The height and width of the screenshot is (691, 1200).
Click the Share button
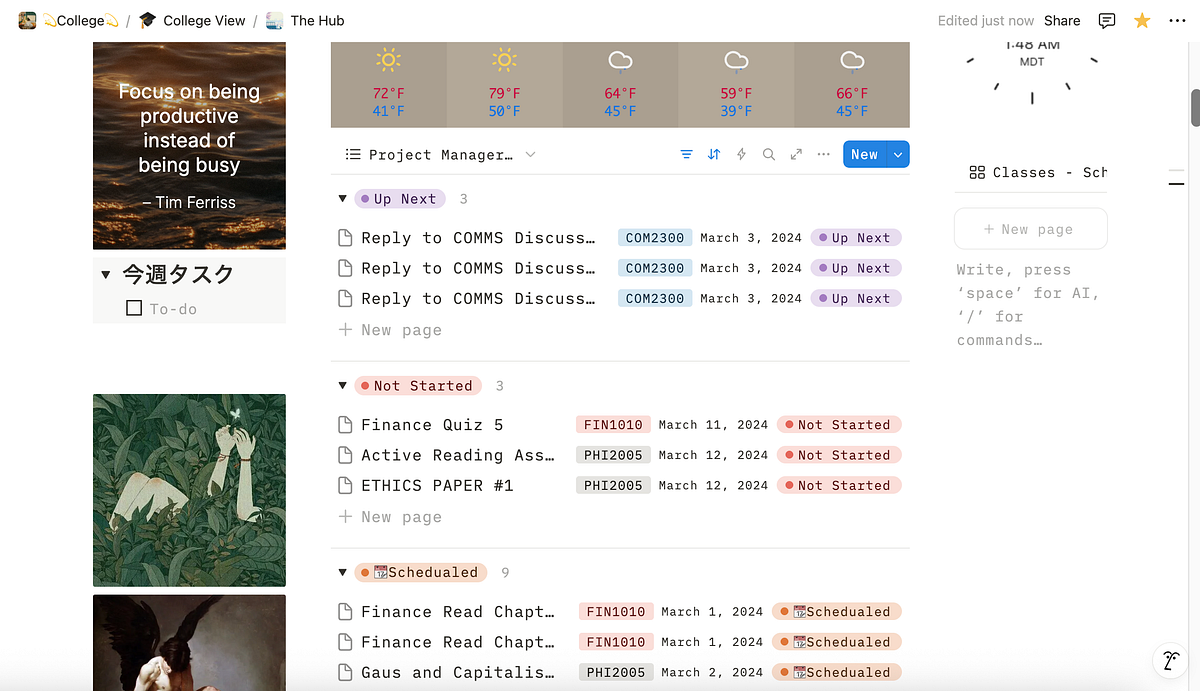(x=1062, y=21)
